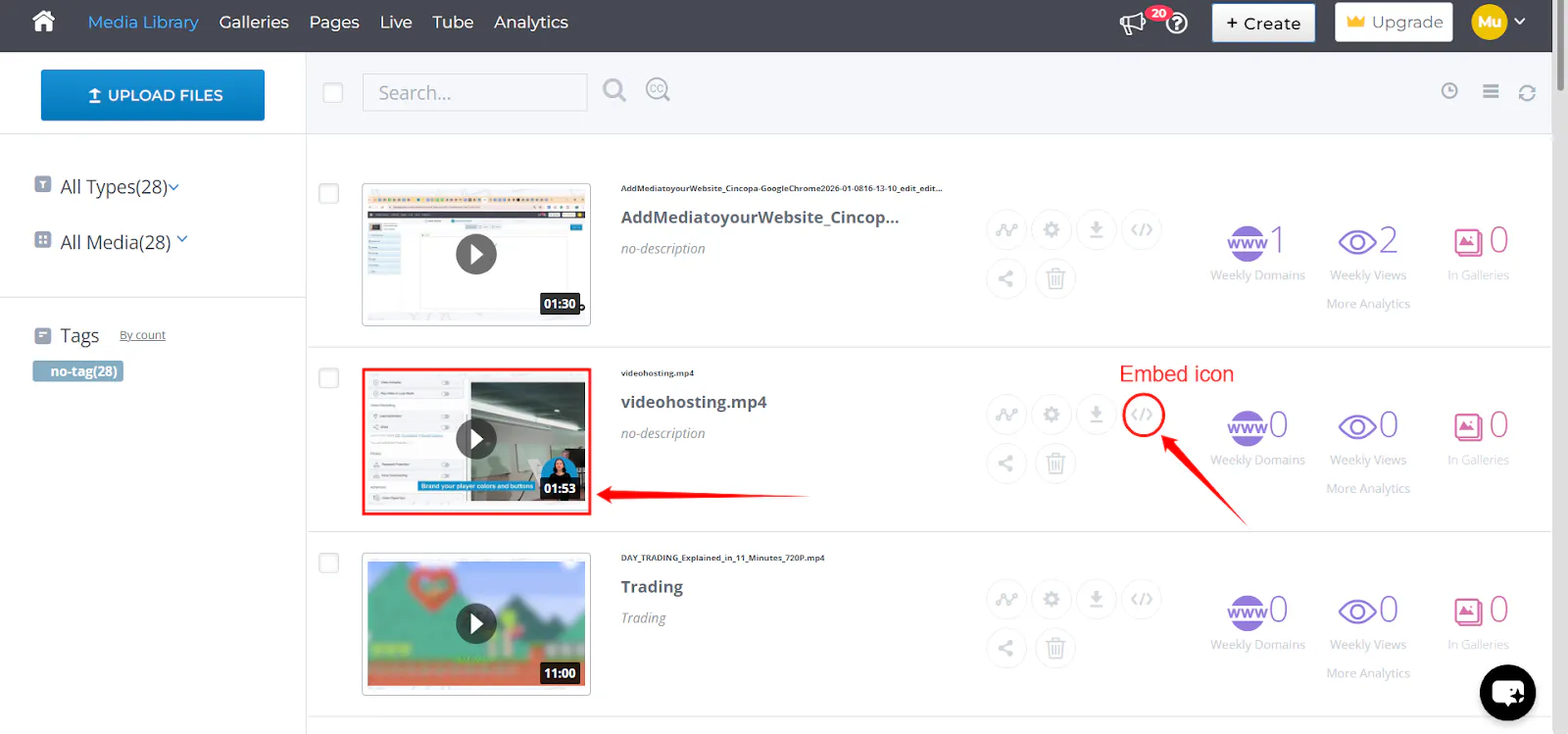Open the user account menu arrow
1568x734 pixels.
click(1520, 21)
